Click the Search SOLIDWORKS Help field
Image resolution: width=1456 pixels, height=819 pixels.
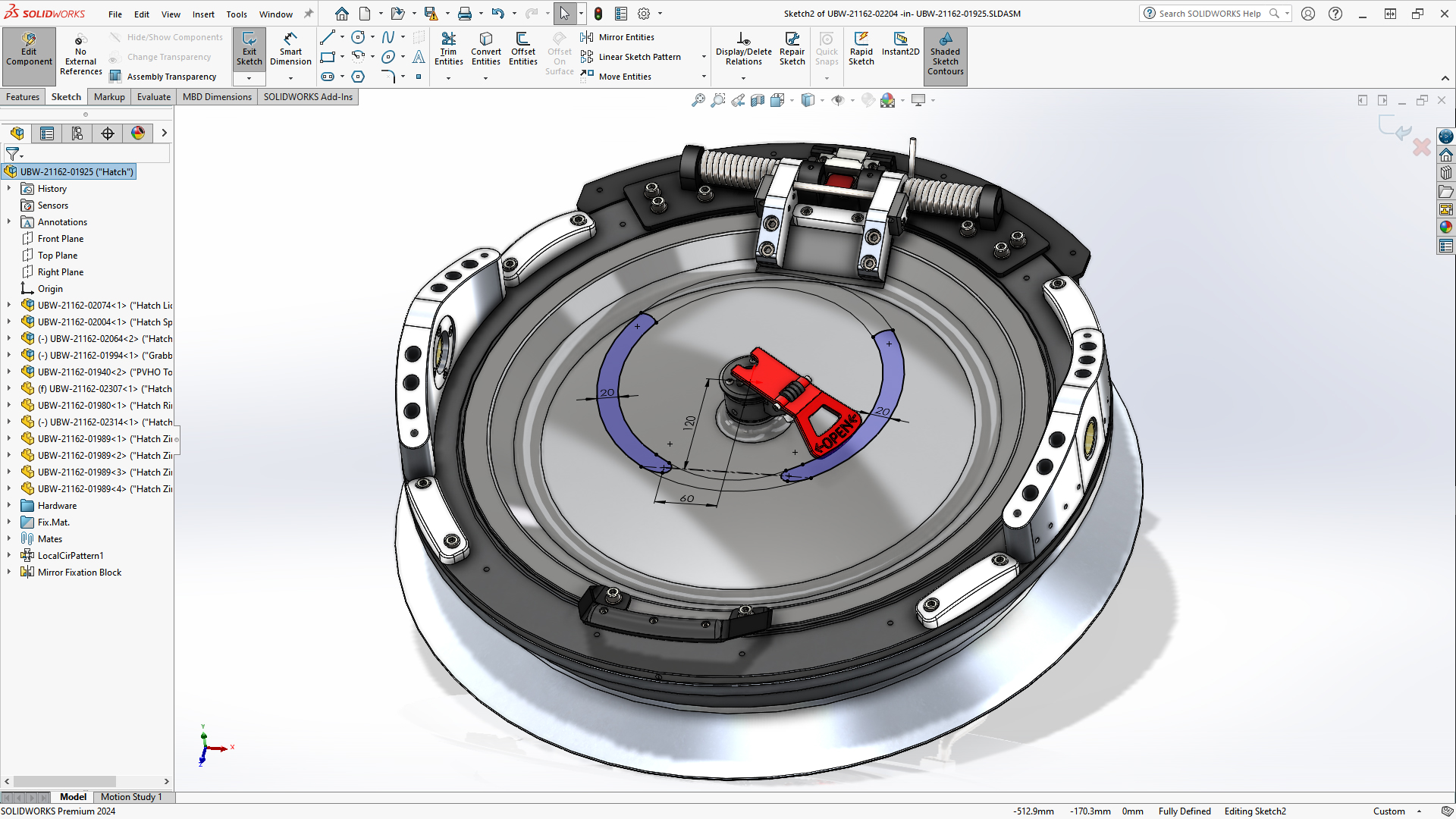1210,14
